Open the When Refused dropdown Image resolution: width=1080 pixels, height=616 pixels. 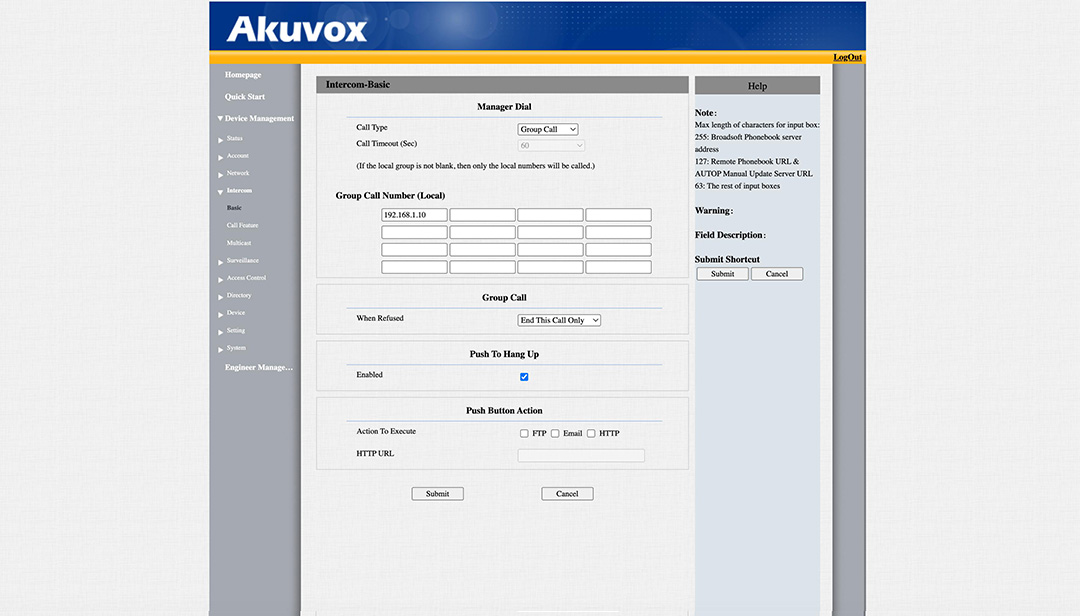[x=559, y=320]
